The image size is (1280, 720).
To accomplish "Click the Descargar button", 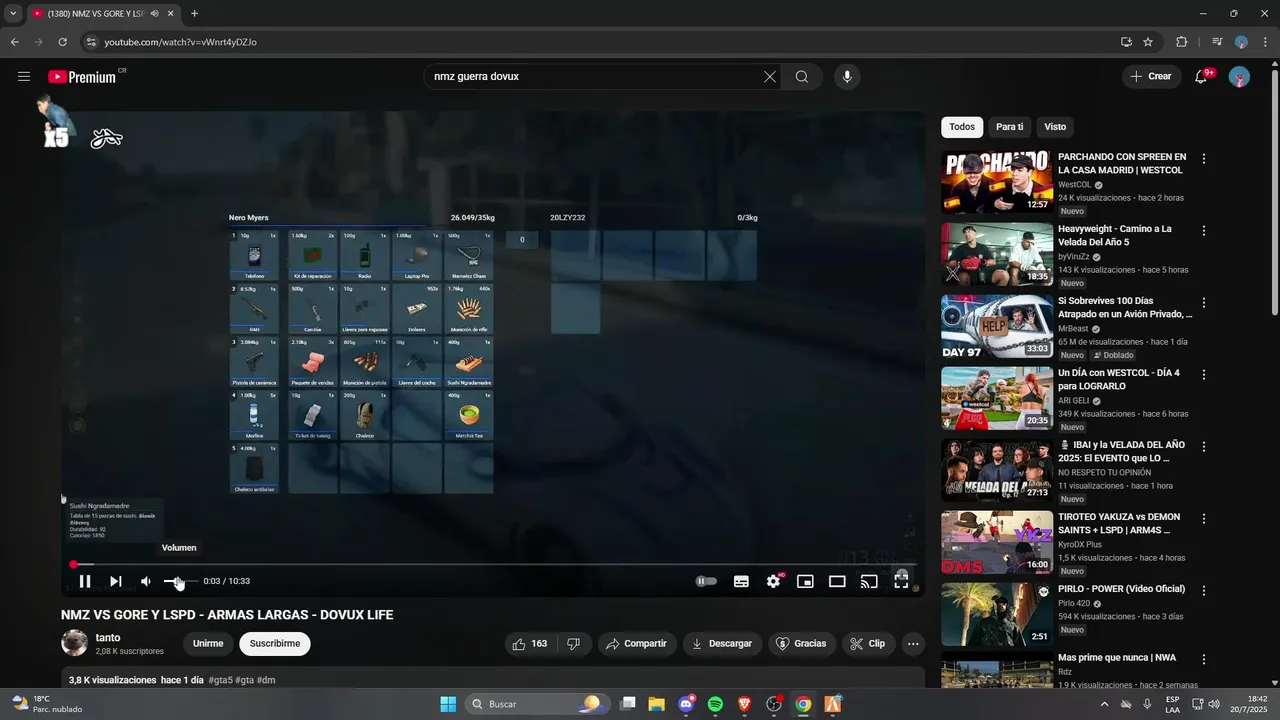I will (x=722, y=644).
